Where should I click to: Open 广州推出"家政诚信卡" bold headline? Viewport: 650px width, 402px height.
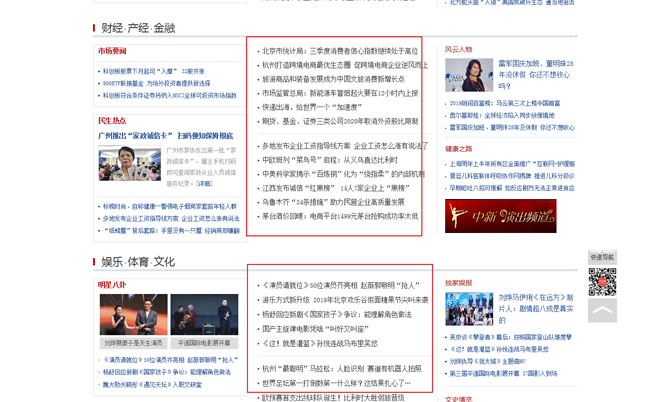pyautogui.click(x=165, y=136)
